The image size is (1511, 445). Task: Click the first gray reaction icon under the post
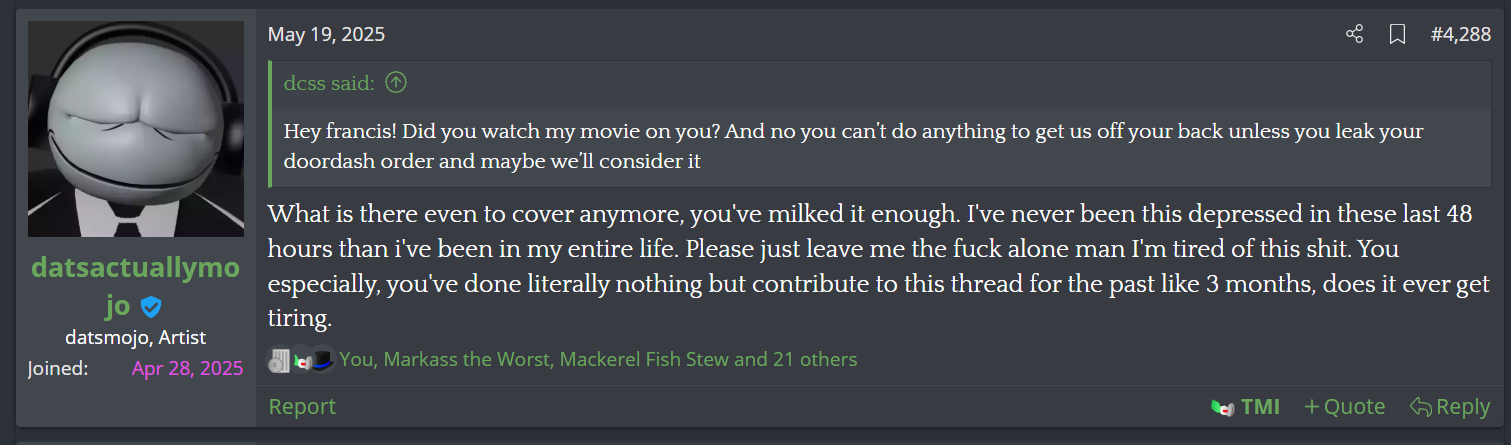coord(279,359)
